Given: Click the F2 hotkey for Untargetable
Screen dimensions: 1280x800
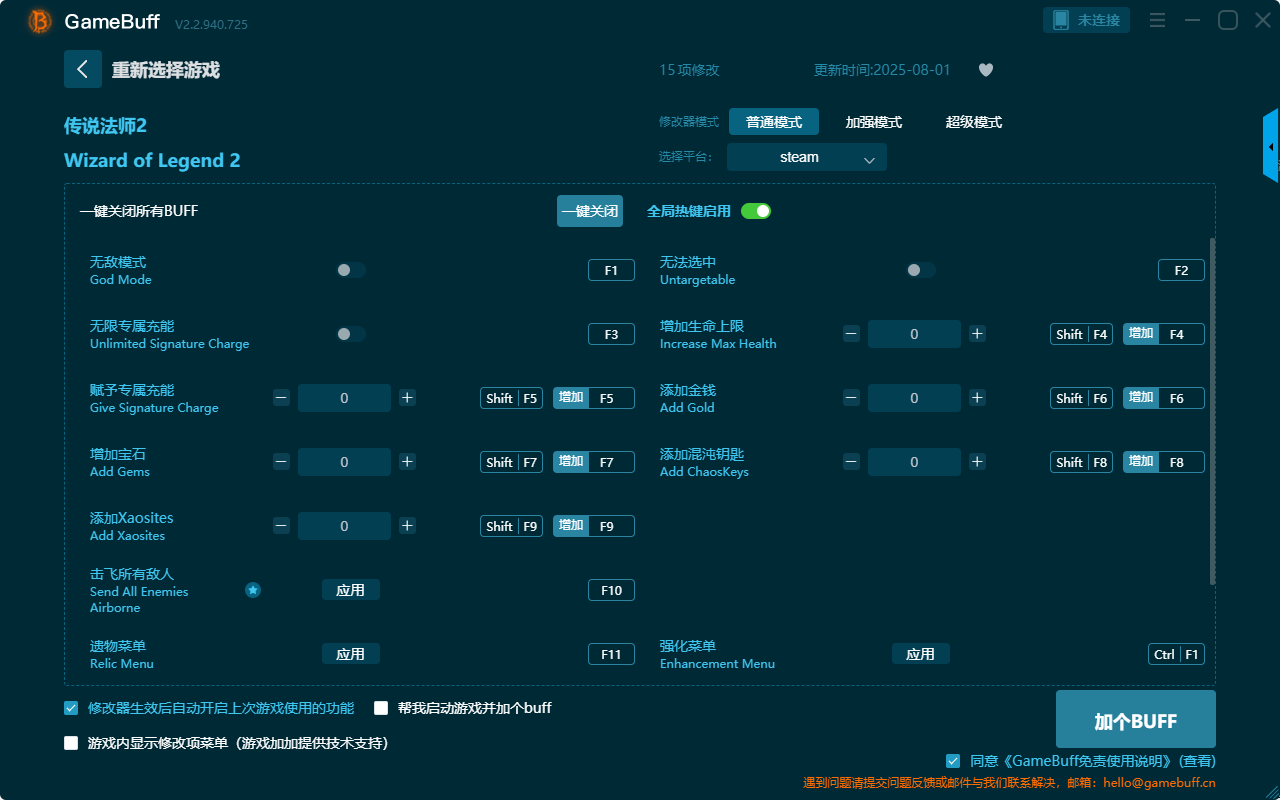Looking at the screenshot, I should click(1181, 270).
